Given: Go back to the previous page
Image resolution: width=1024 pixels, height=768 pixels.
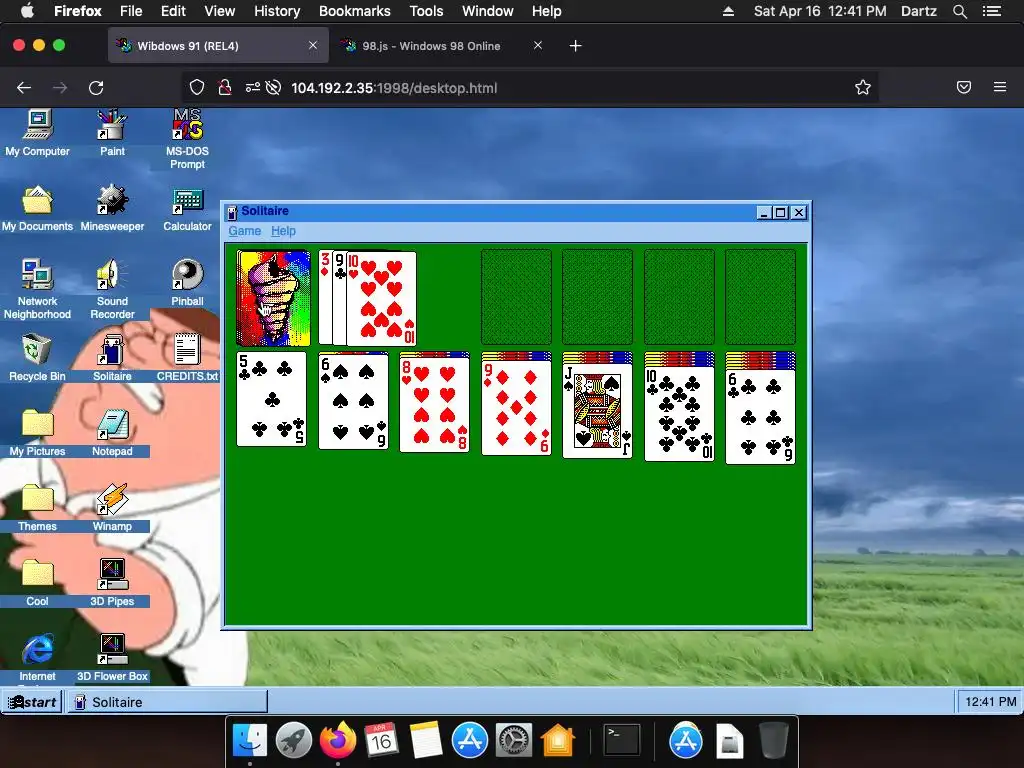Looking at the screenshot, I should [24, 88].
